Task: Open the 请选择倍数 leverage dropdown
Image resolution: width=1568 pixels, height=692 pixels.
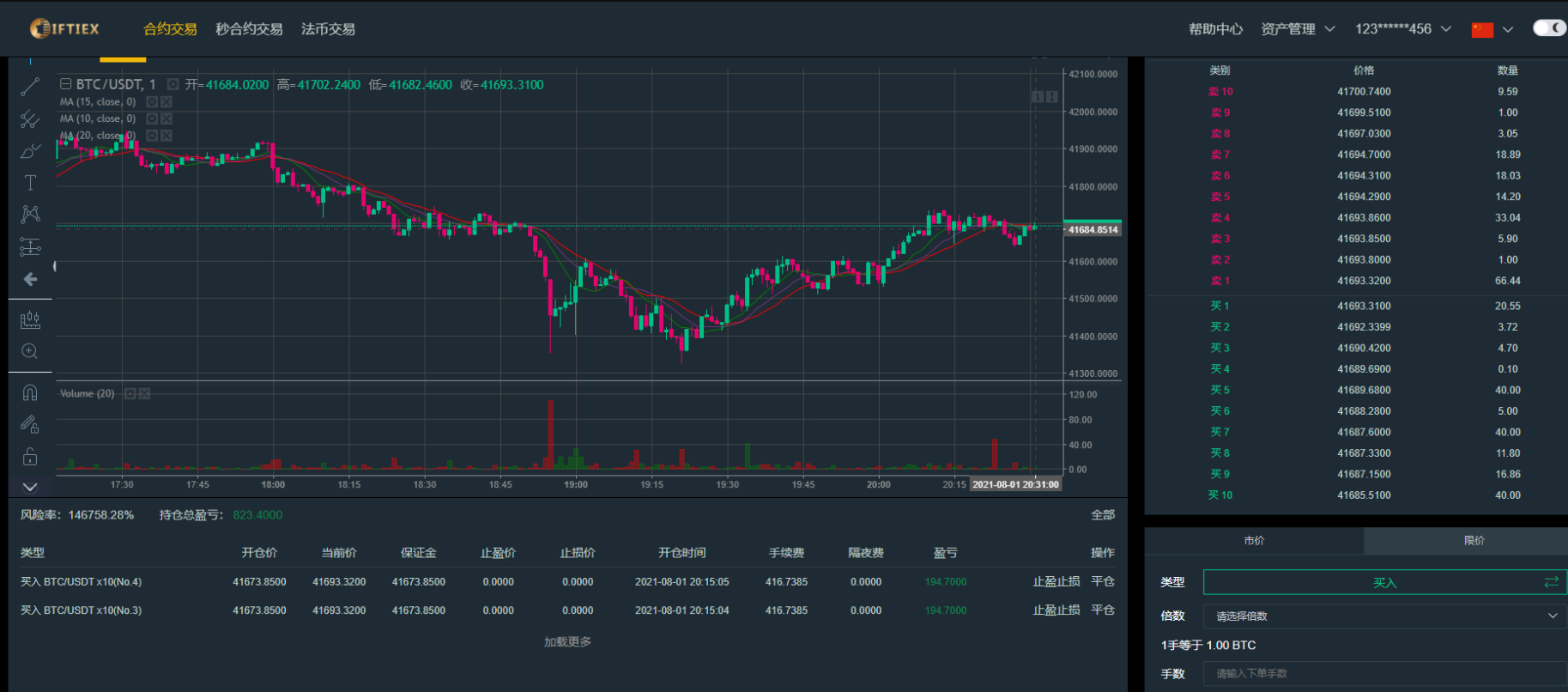Action: (x=1384, y=616)
